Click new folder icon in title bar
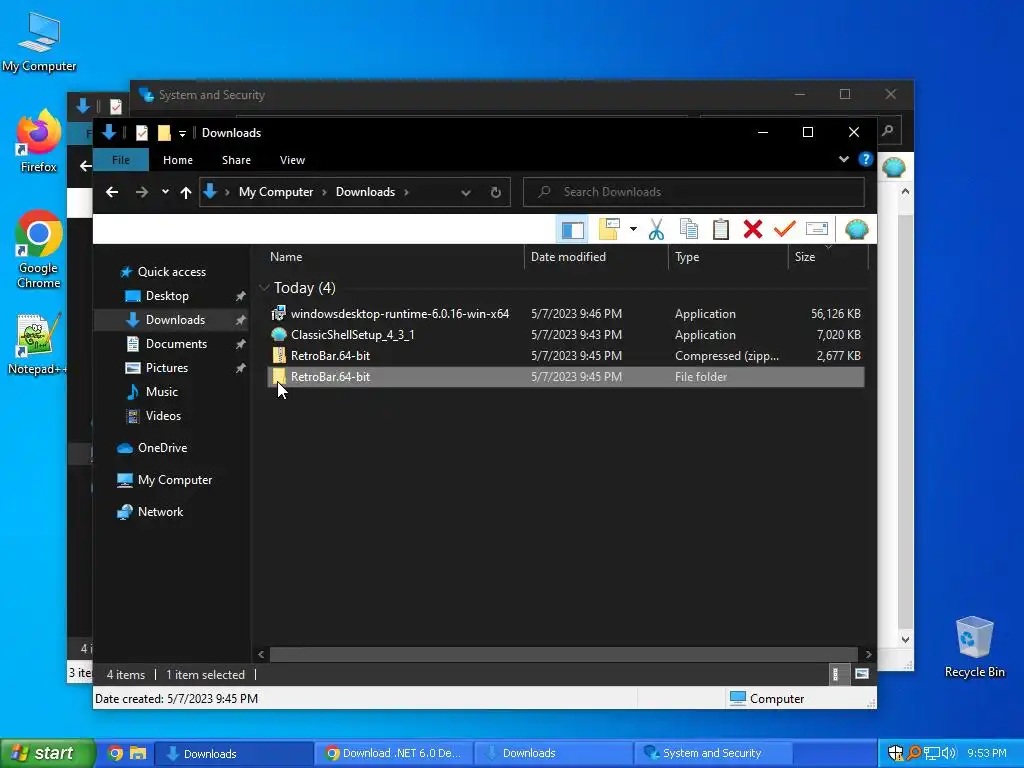This screenshot has width=1024, height=768. coord(164,133)
